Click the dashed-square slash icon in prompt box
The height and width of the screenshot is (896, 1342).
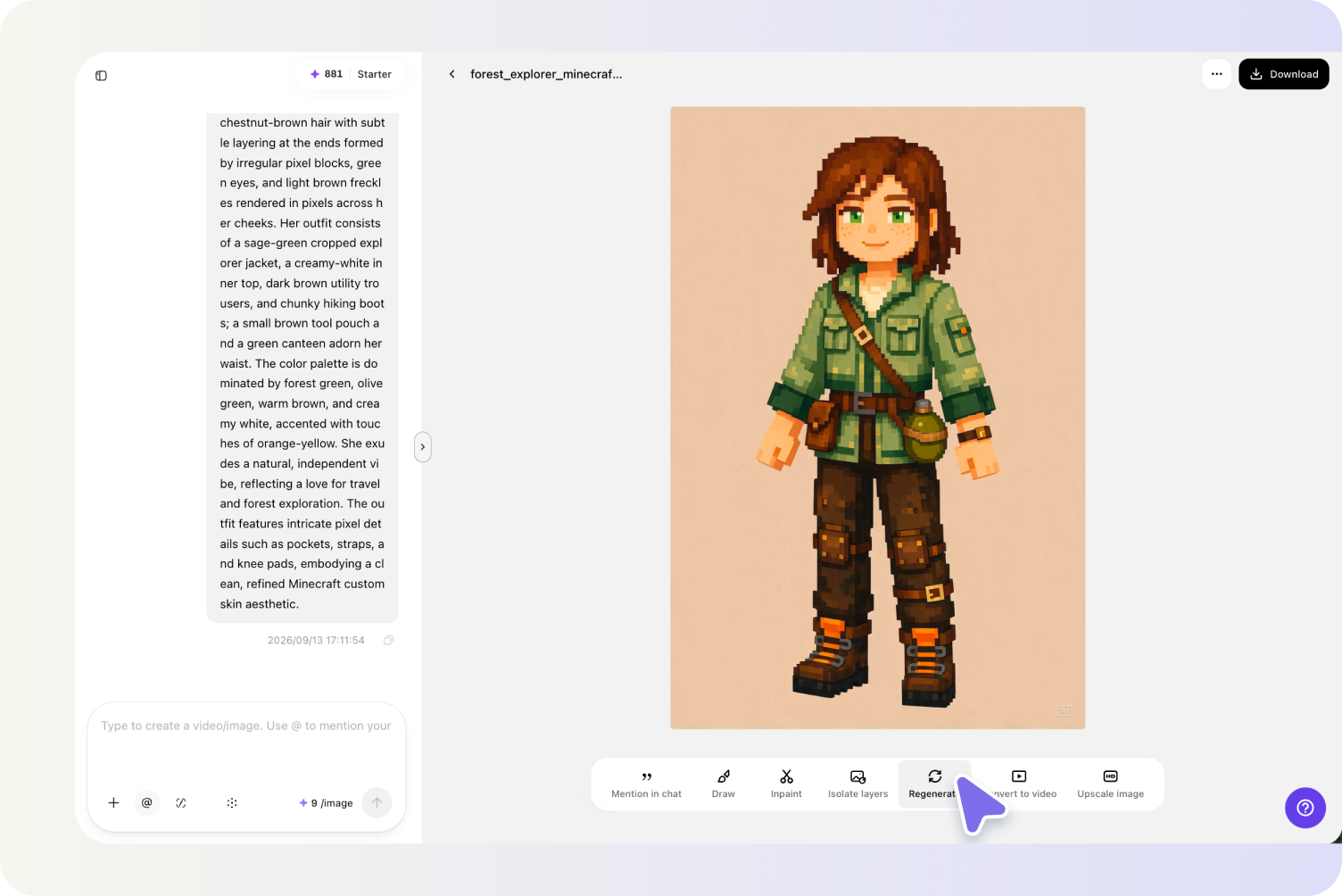181,803
